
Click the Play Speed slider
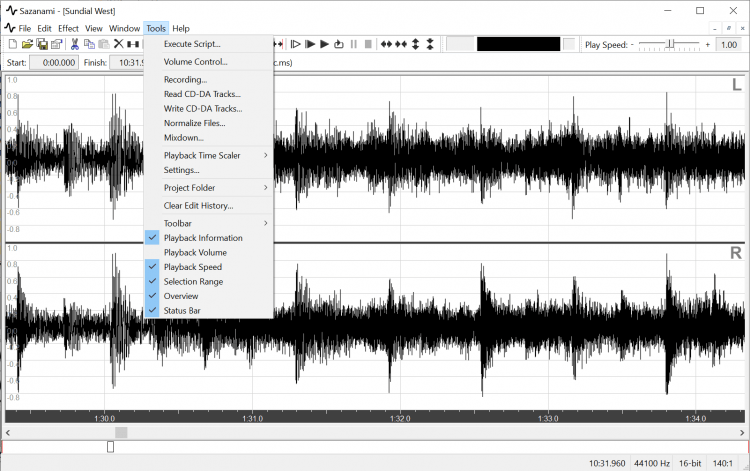click(x=669, y=44)
